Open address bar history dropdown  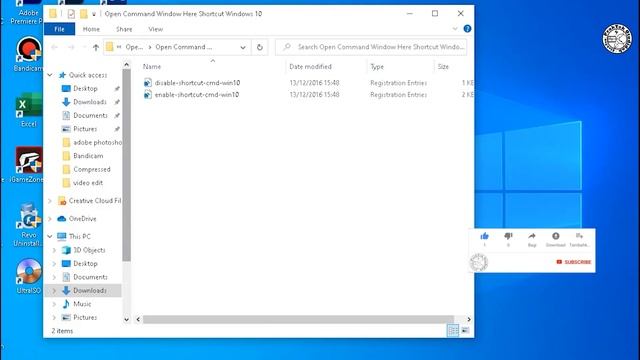point(243,47)
